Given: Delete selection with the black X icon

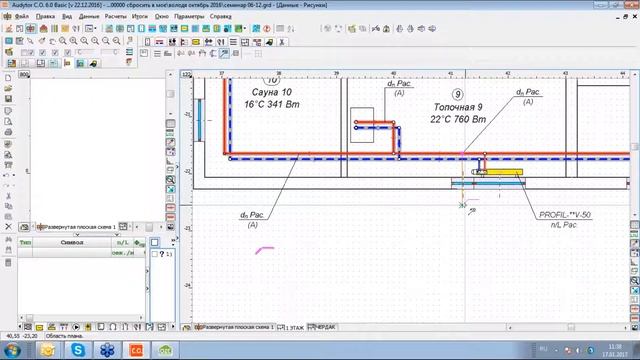Looking at the screenshot, I should [8, 227].
